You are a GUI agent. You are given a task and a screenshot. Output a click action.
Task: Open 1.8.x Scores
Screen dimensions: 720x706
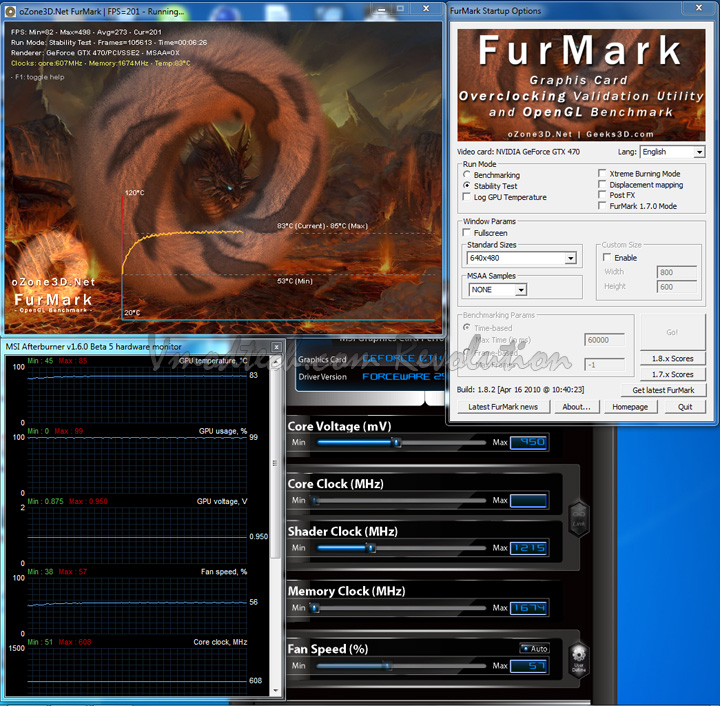pos(673,359)
